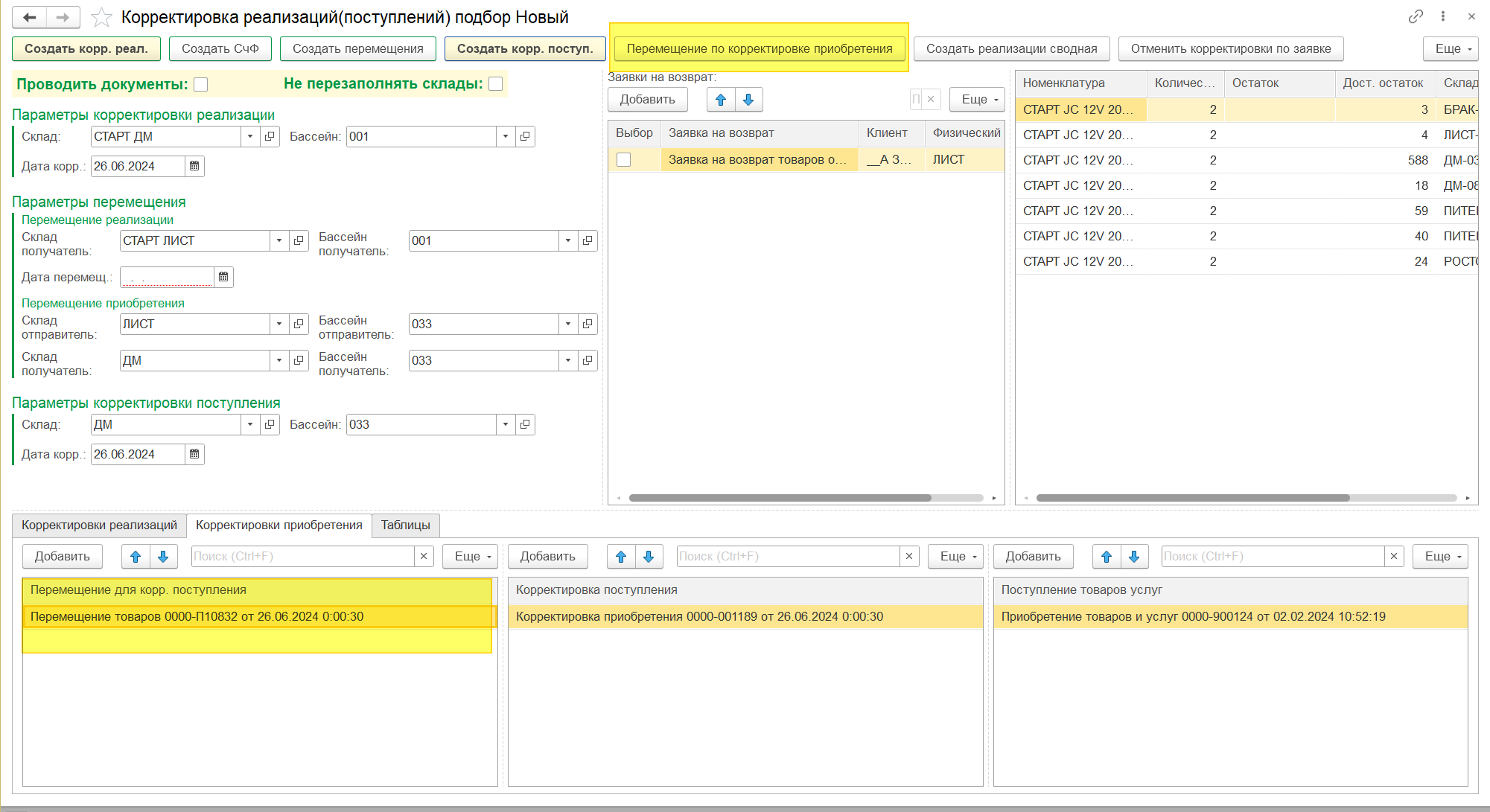Click Создать корр. реал. button
1490x812 pixels.
point(86,48)
